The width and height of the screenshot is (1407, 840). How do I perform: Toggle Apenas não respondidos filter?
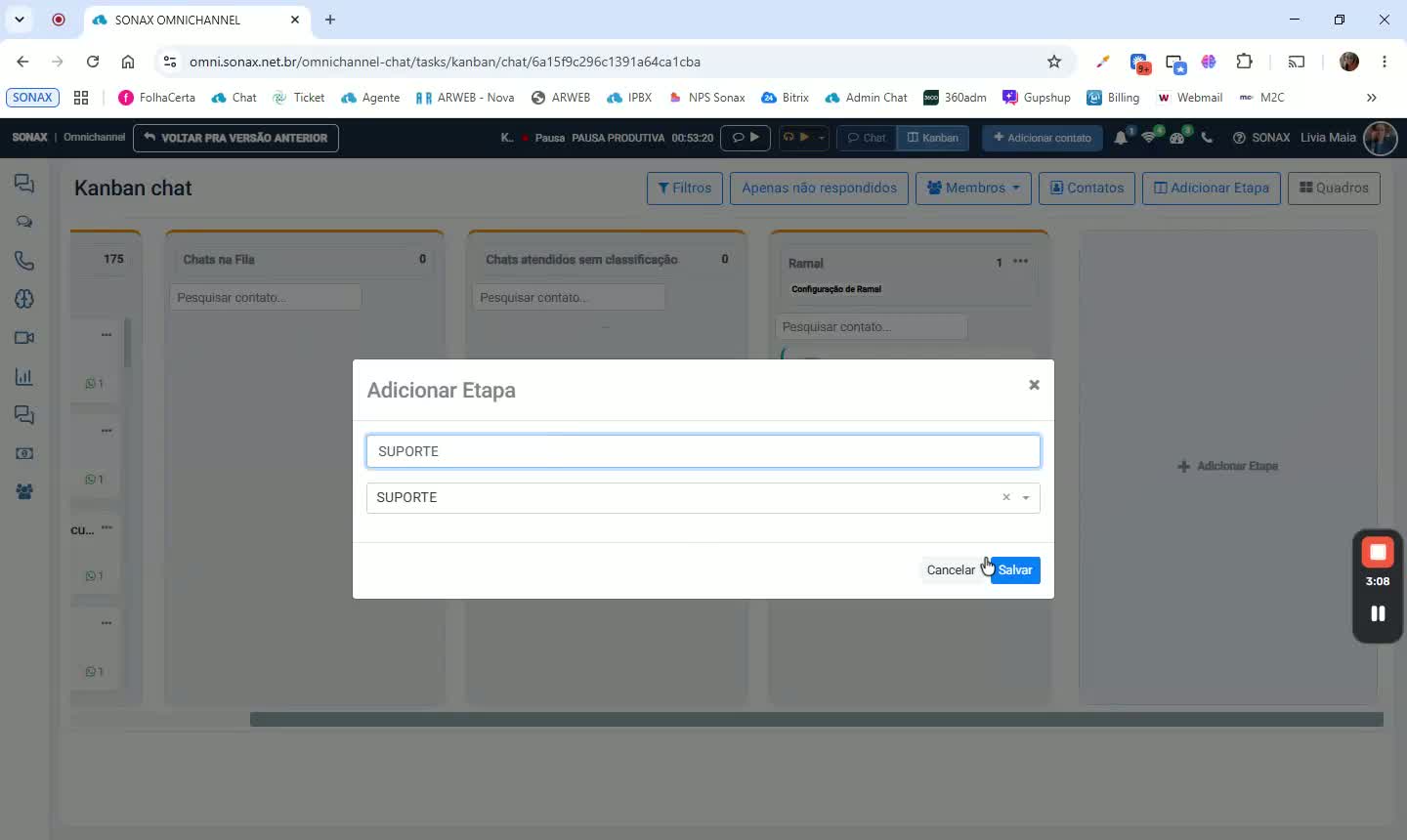tap(819, 189)
